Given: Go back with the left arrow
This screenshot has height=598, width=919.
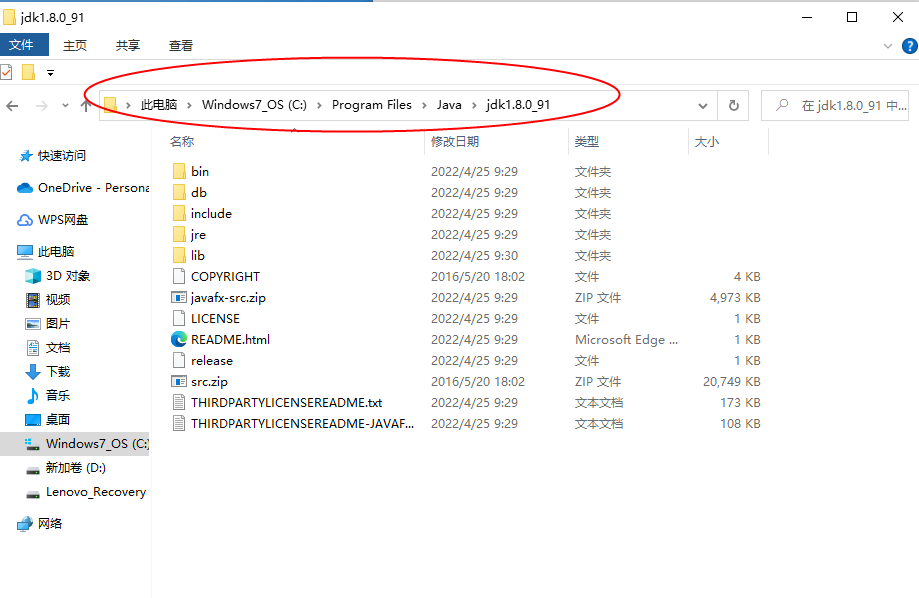Looking at the screenshot, I should click(12, 106).
